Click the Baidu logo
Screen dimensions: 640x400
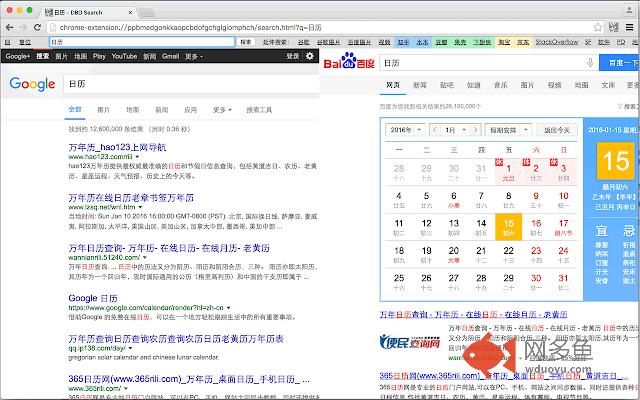(349, 61)
